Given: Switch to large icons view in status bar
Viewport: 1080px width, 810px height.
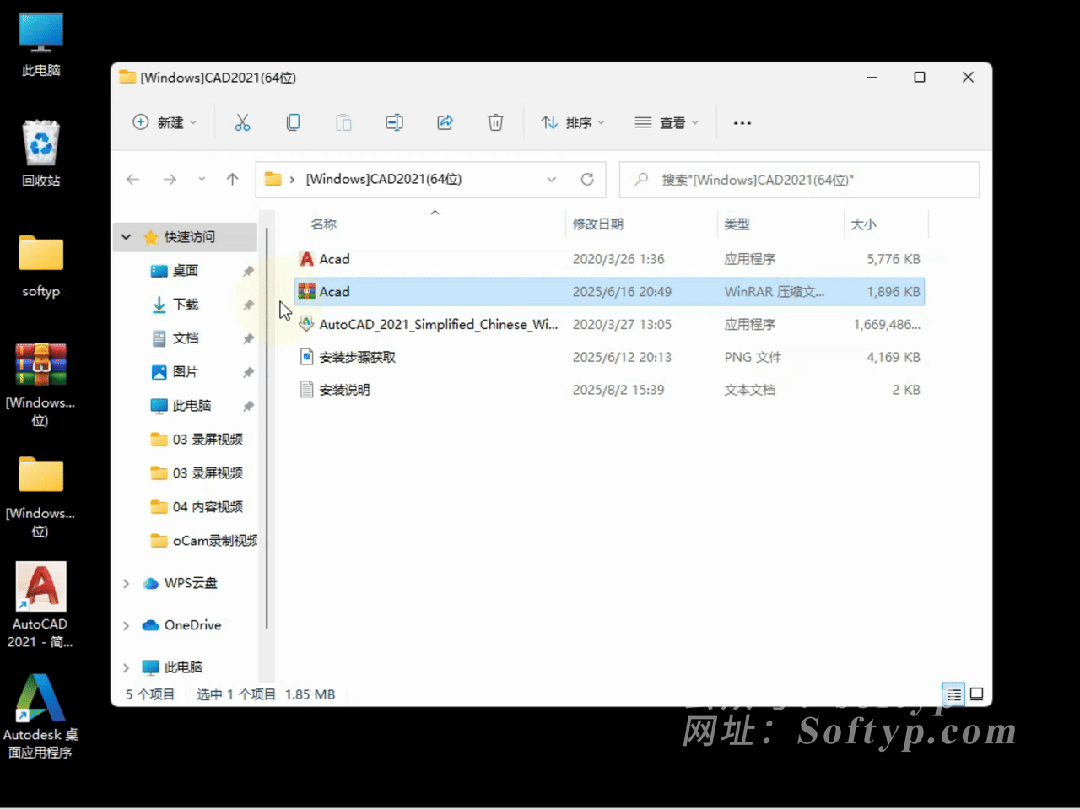Looking at the screenshot, I should tap(976, 694).
